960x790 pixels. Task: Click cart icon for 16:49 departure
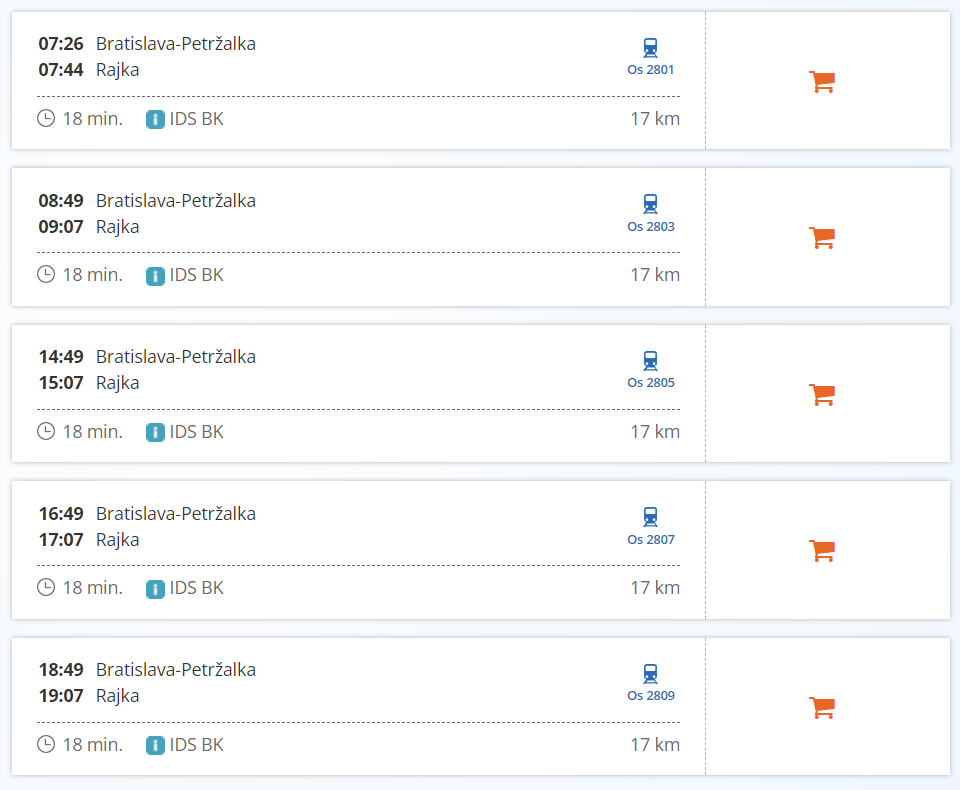(x=821, y=551)
